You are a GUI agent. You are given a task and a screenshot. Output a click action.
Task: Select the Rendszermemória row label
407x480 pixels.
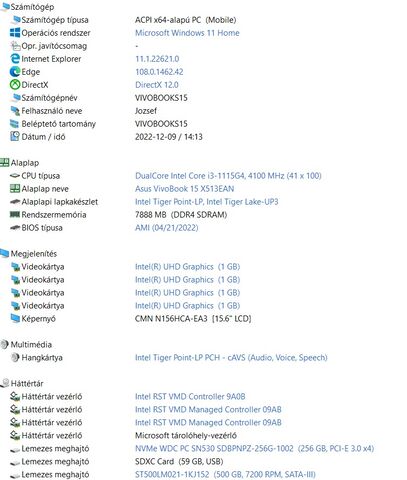click(54, 215)
